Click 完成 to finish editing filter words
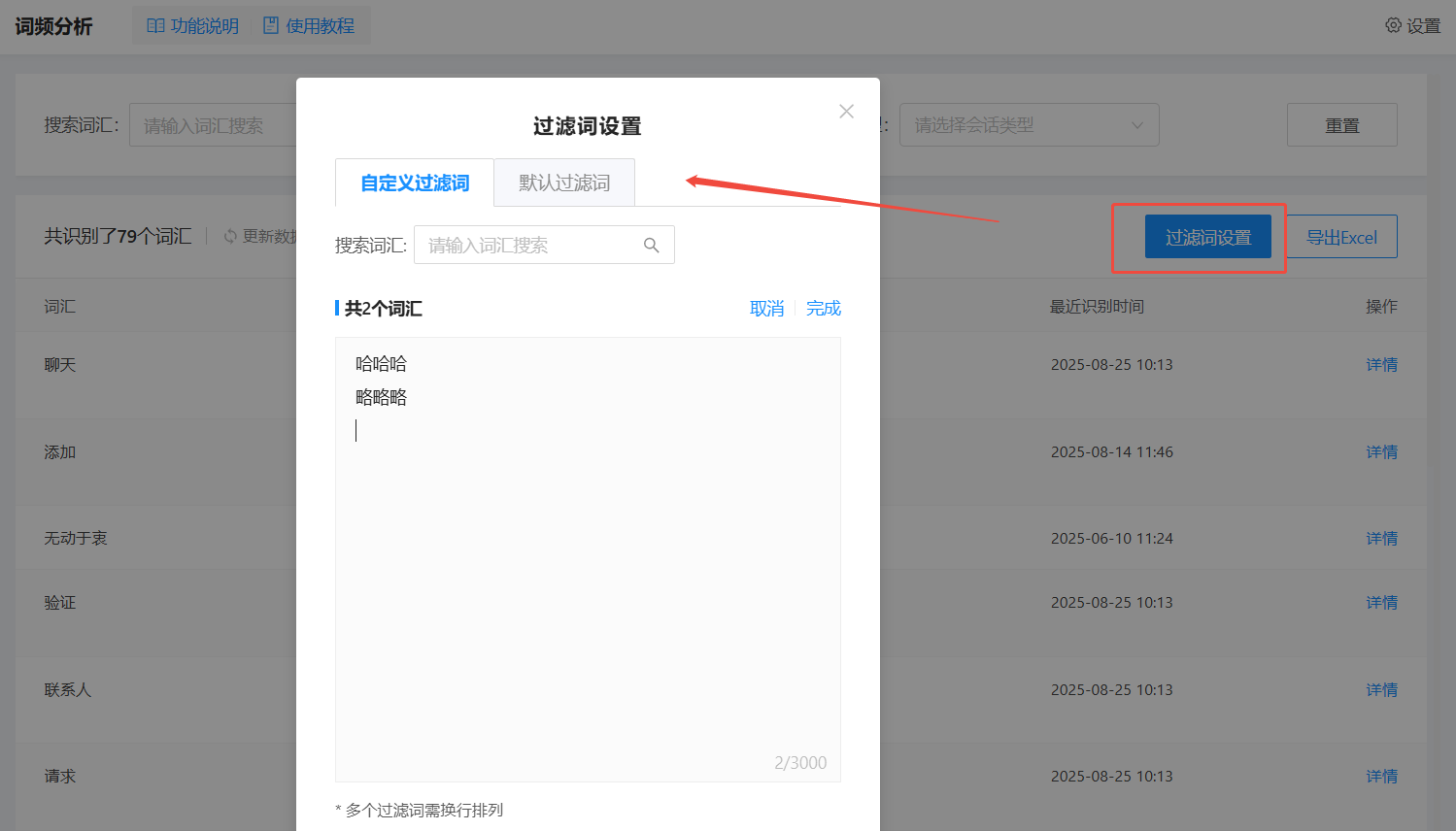Image resolution: width=1456 pixels, height=831 pixels. (x=823, y=309)
